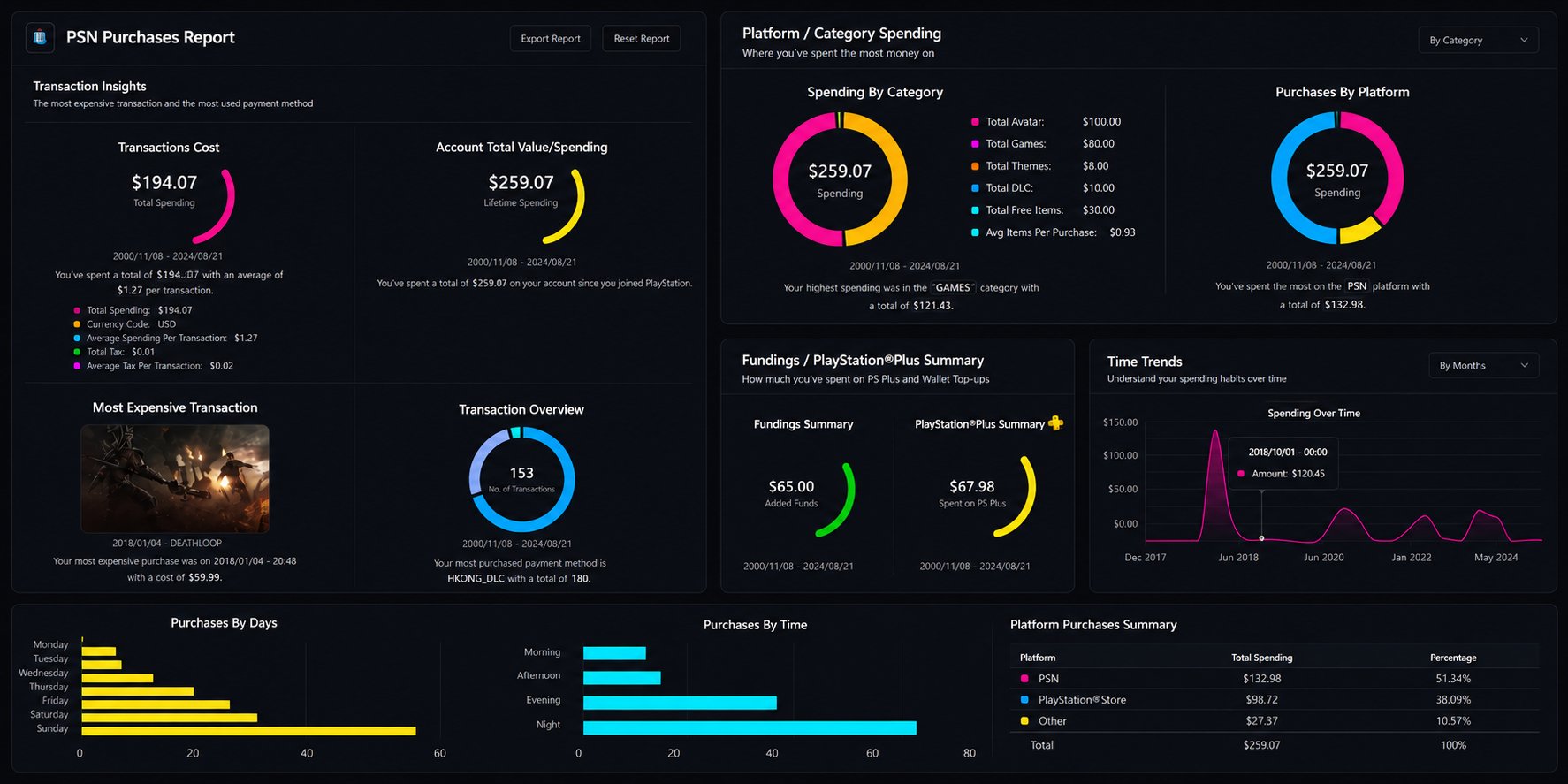The width and height of the screenshot is (1568, 784).
Task: Click the Total Free Items legend dot
Action: click(x=975, y=210)
